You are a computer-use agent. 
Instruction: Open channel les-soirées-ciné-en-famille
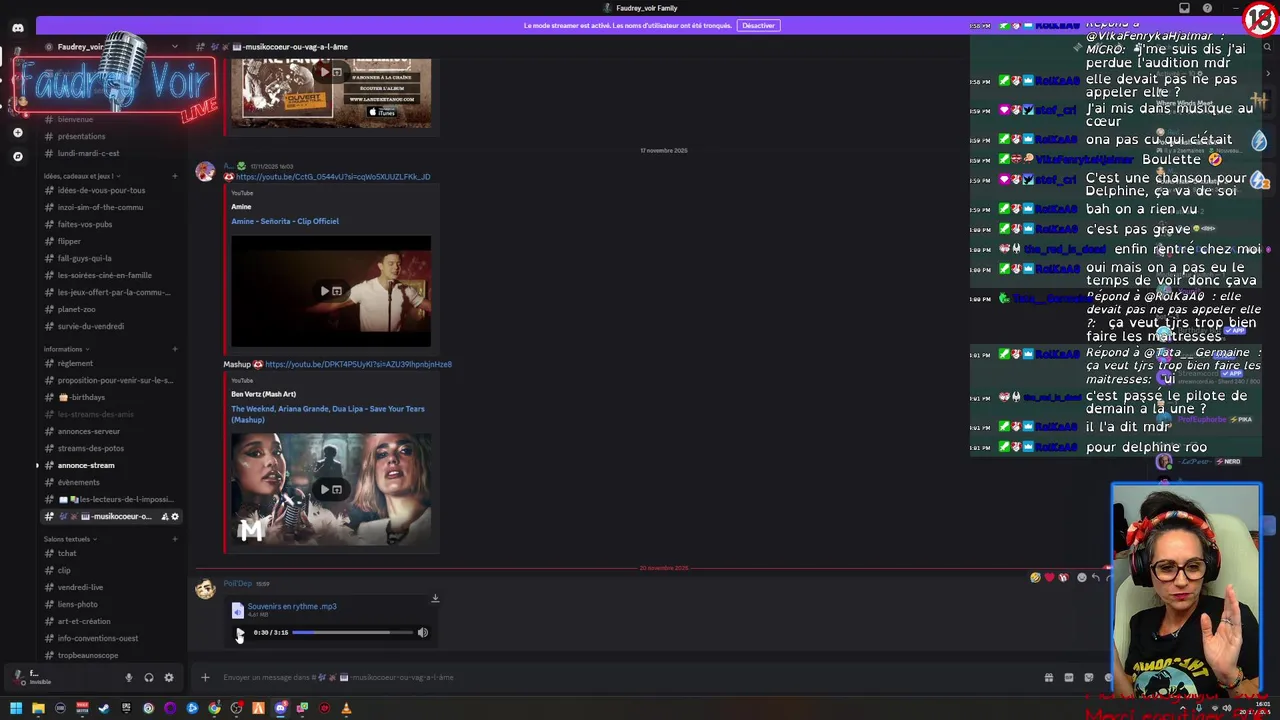click(104, 275)
